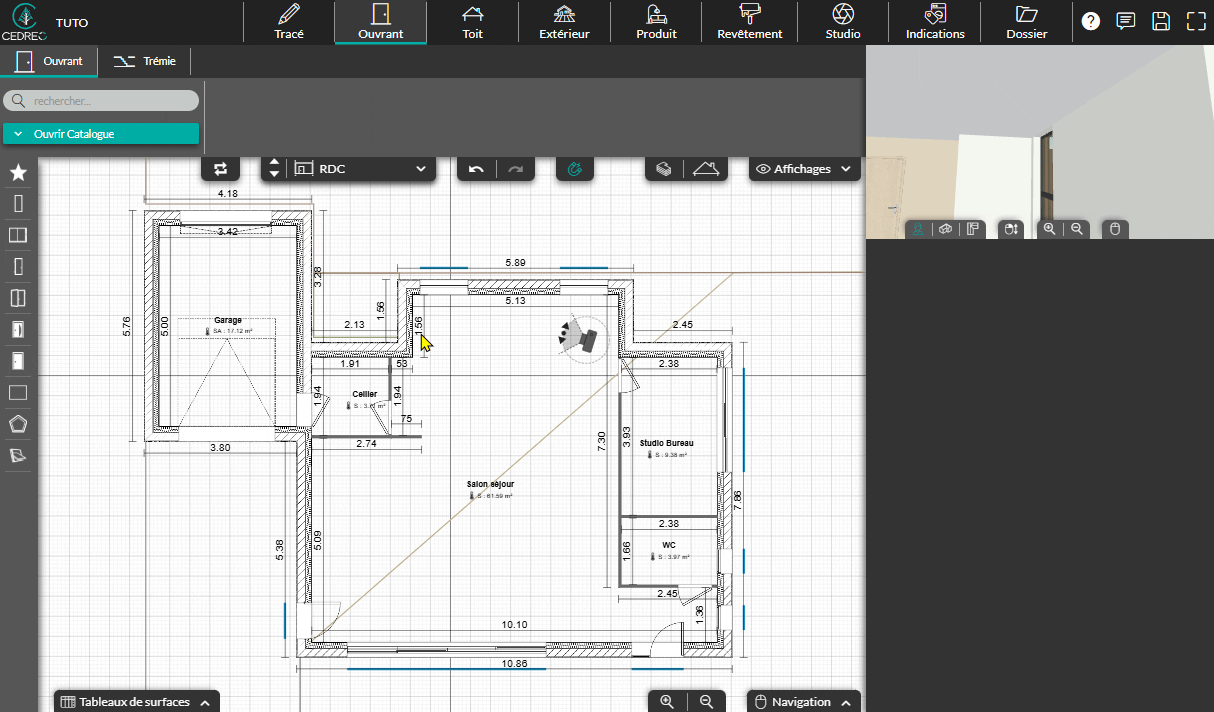This screenshot has width=1214, height=712.
Task: Open the Toit menu tab
Action: 473,22
